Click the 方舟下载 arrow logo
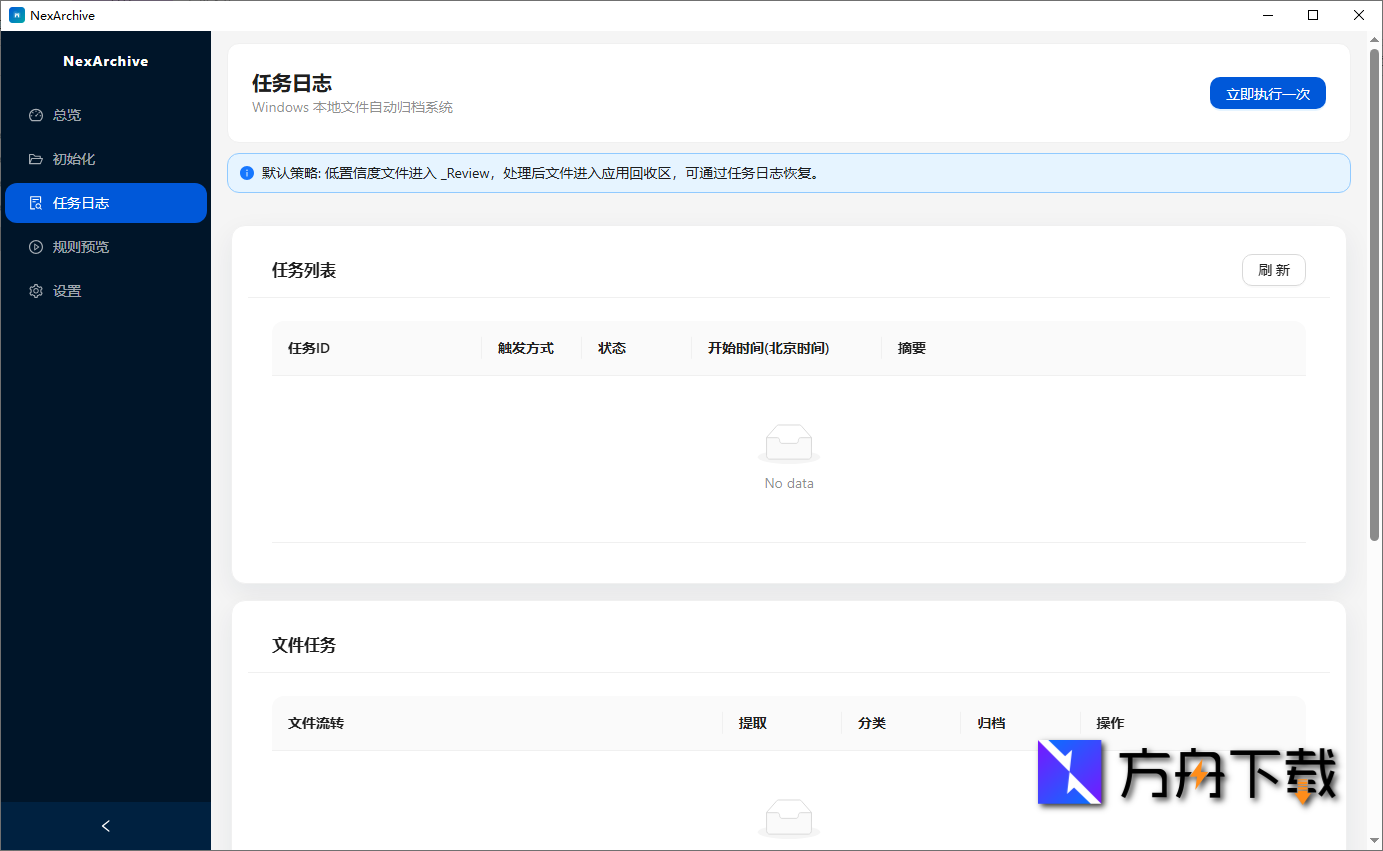The width and height of the screenshot is (1383, 851). tap(1070, 772)
